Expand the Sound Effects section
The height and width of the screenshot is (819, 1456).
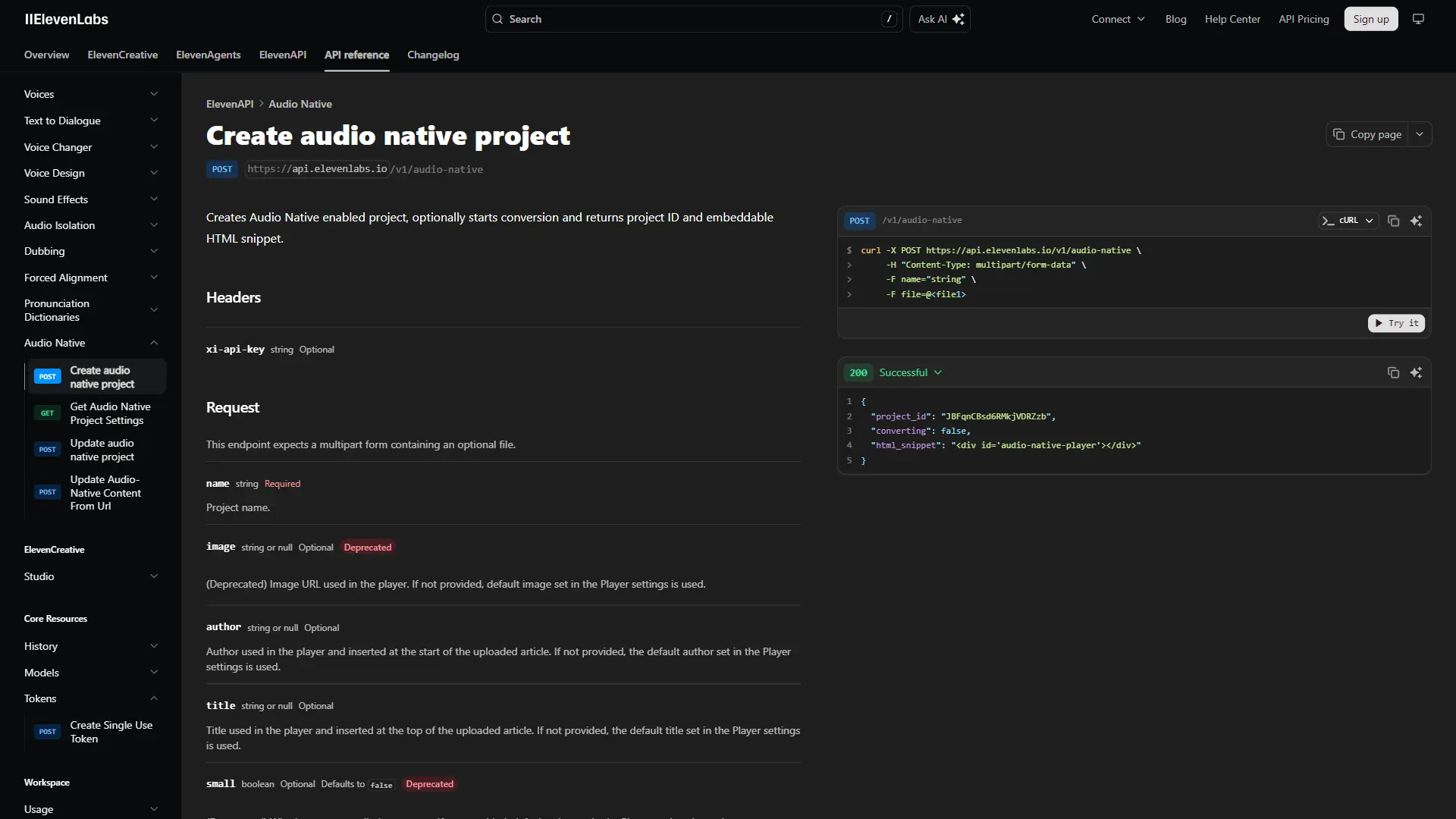pyautogui.click(x=91, y=199)
